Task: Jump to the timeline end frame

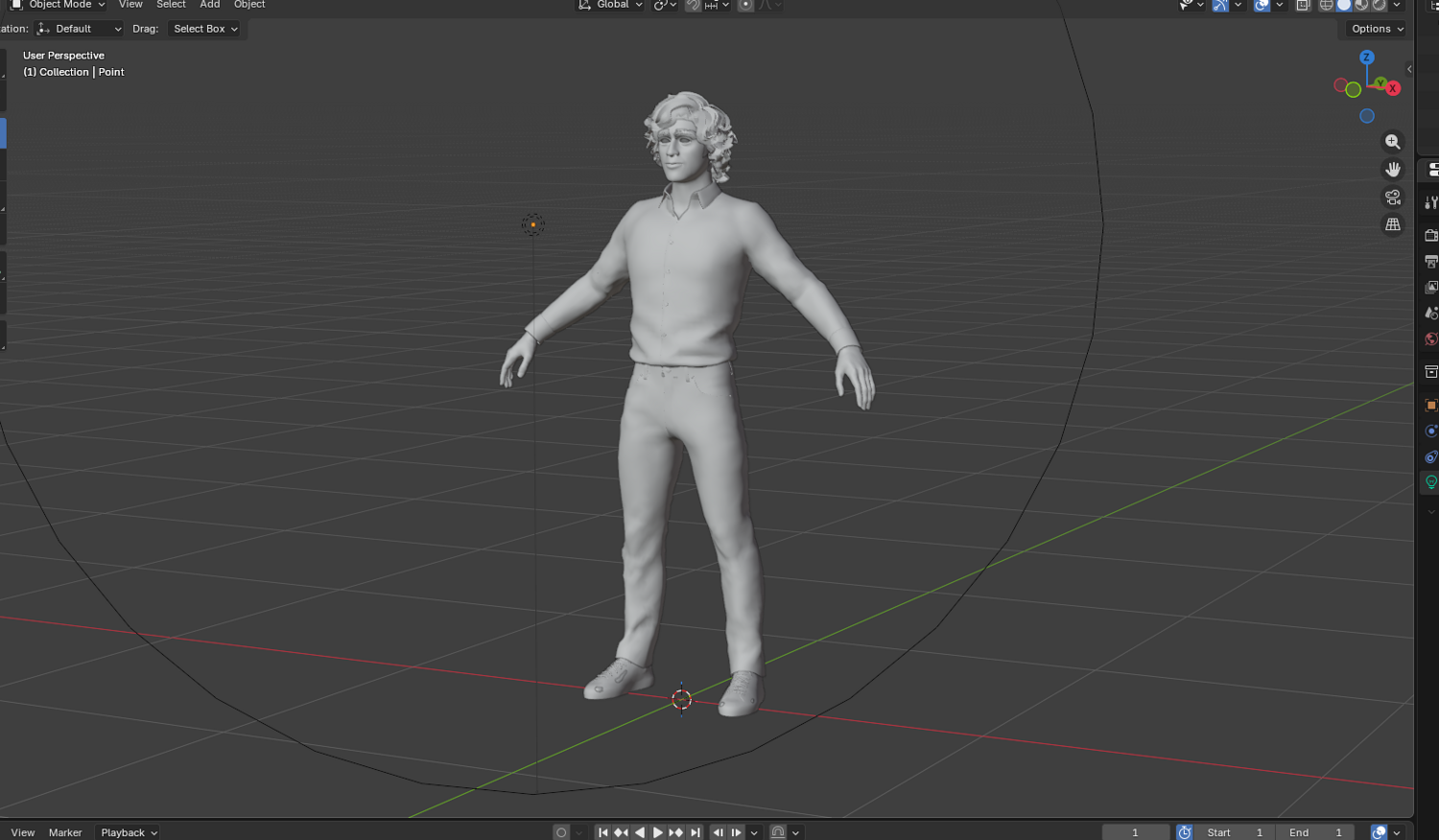Action: coord(695,832)
